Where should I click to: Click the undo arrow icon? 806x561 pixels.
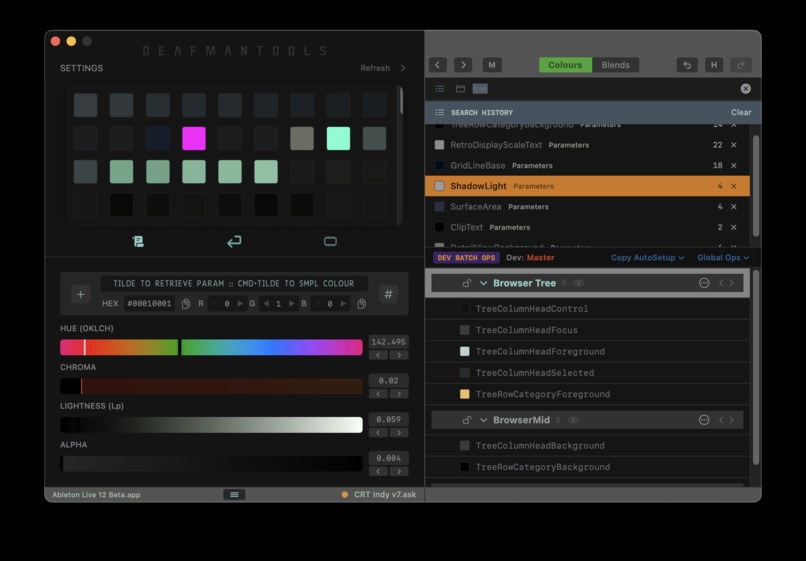[687, 65]
